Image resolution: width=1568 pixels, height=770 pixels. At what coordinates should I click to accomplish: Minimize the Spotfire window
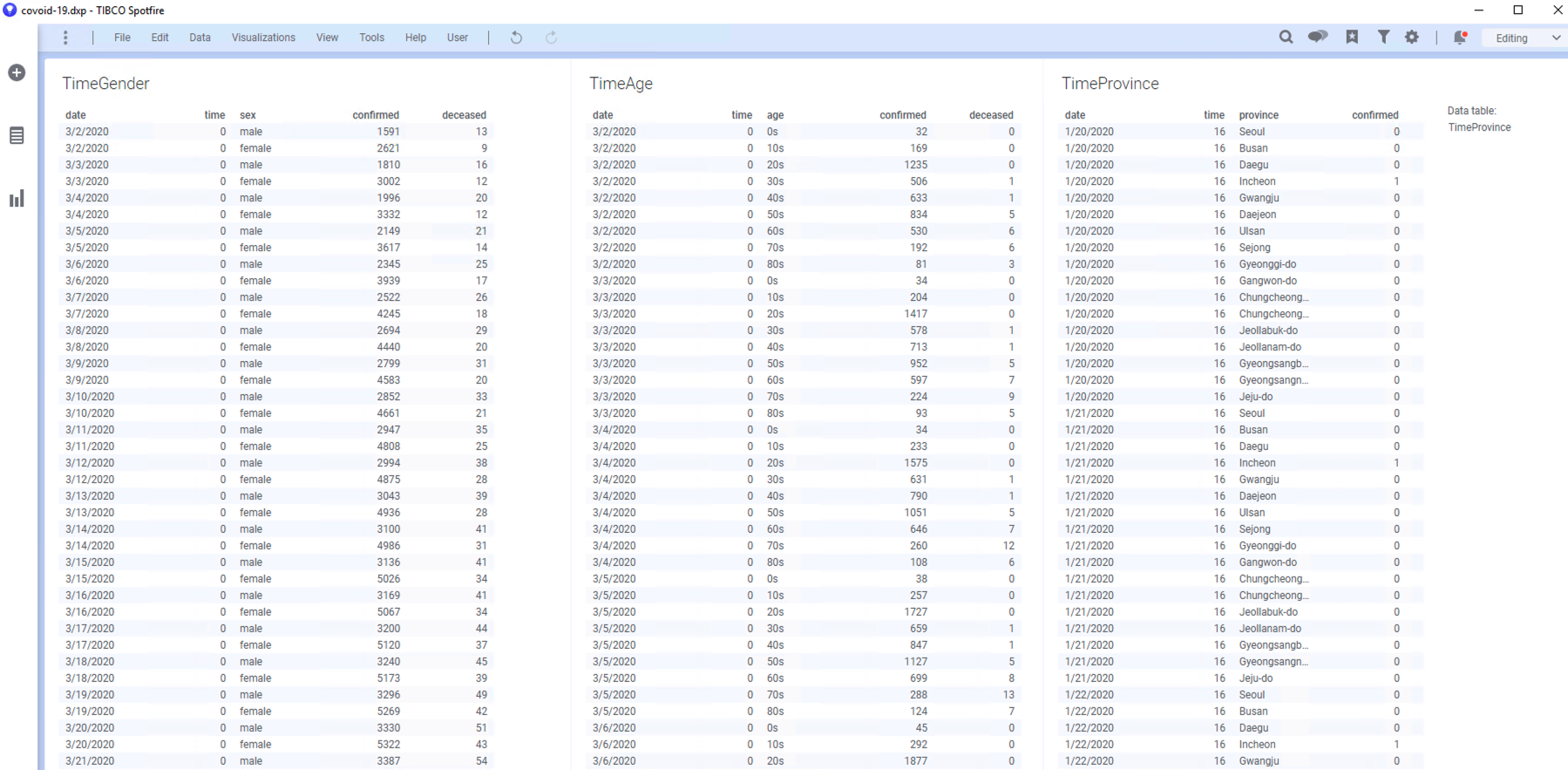tap(1479, 10)
